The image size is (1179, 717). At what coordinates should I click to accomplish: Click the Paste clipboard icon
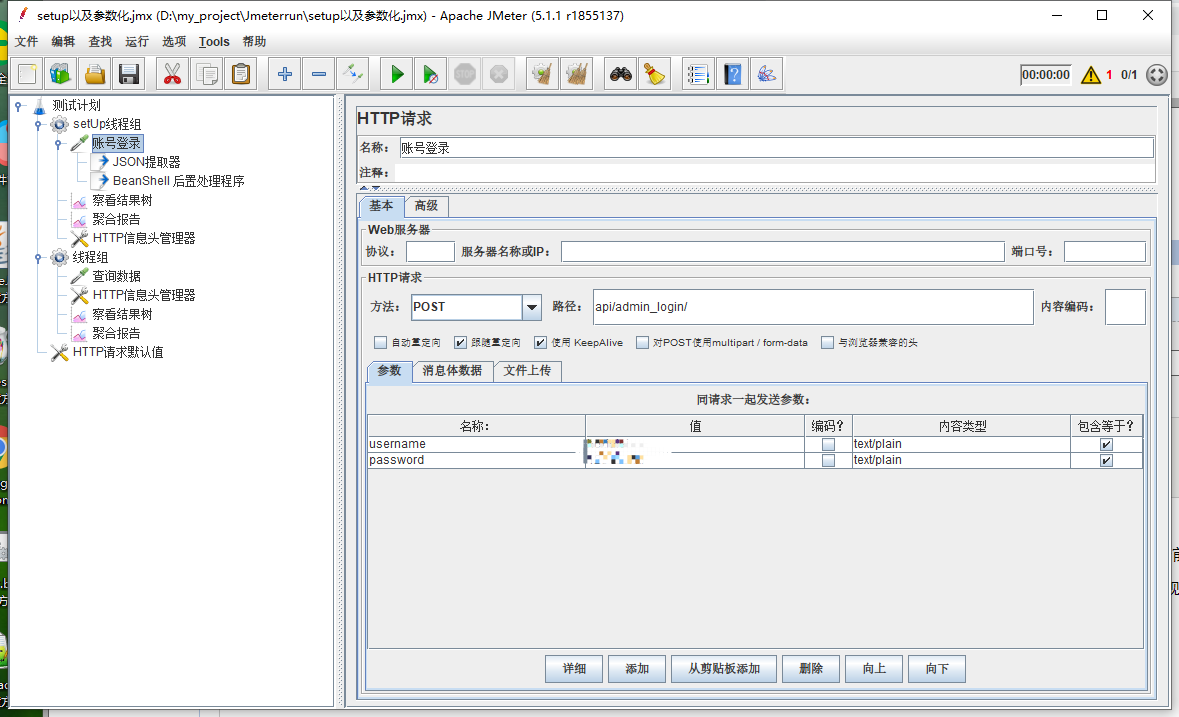click(241, 74)
